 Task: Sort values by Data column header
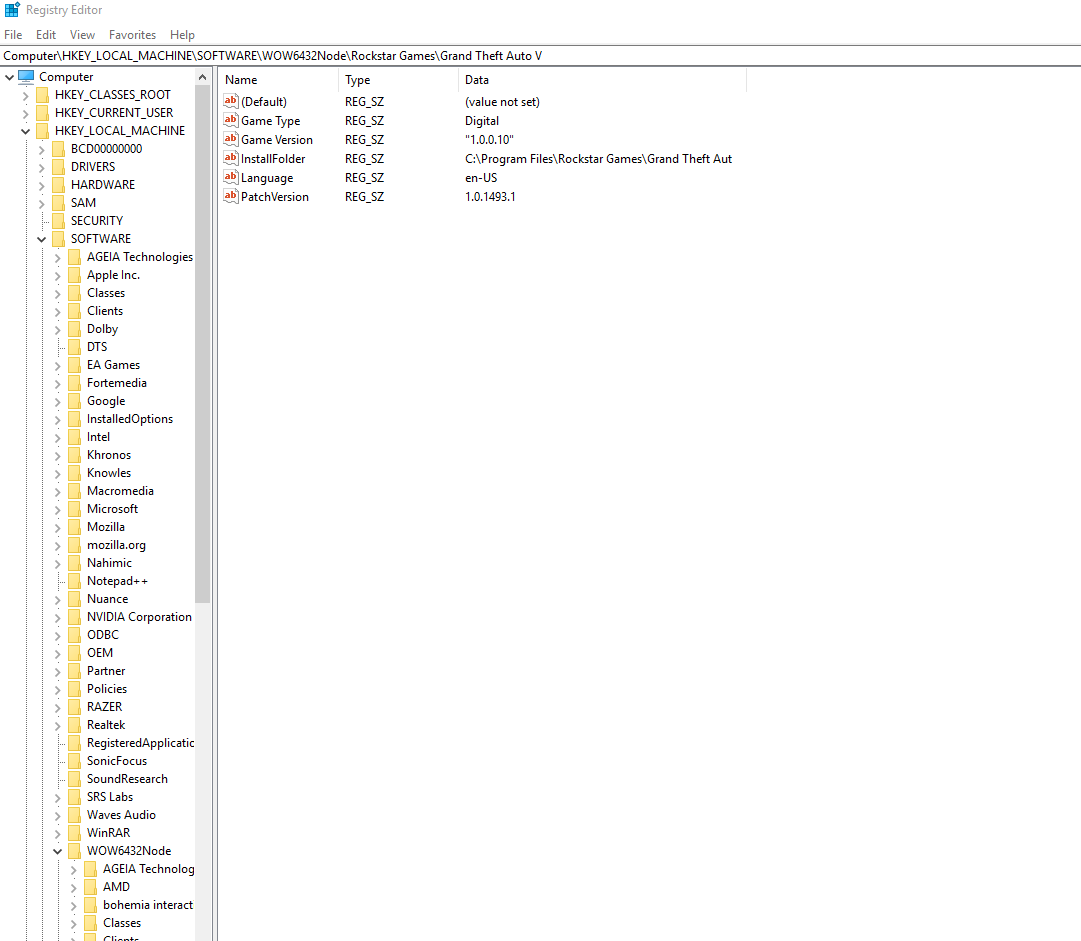click(602, 80)
